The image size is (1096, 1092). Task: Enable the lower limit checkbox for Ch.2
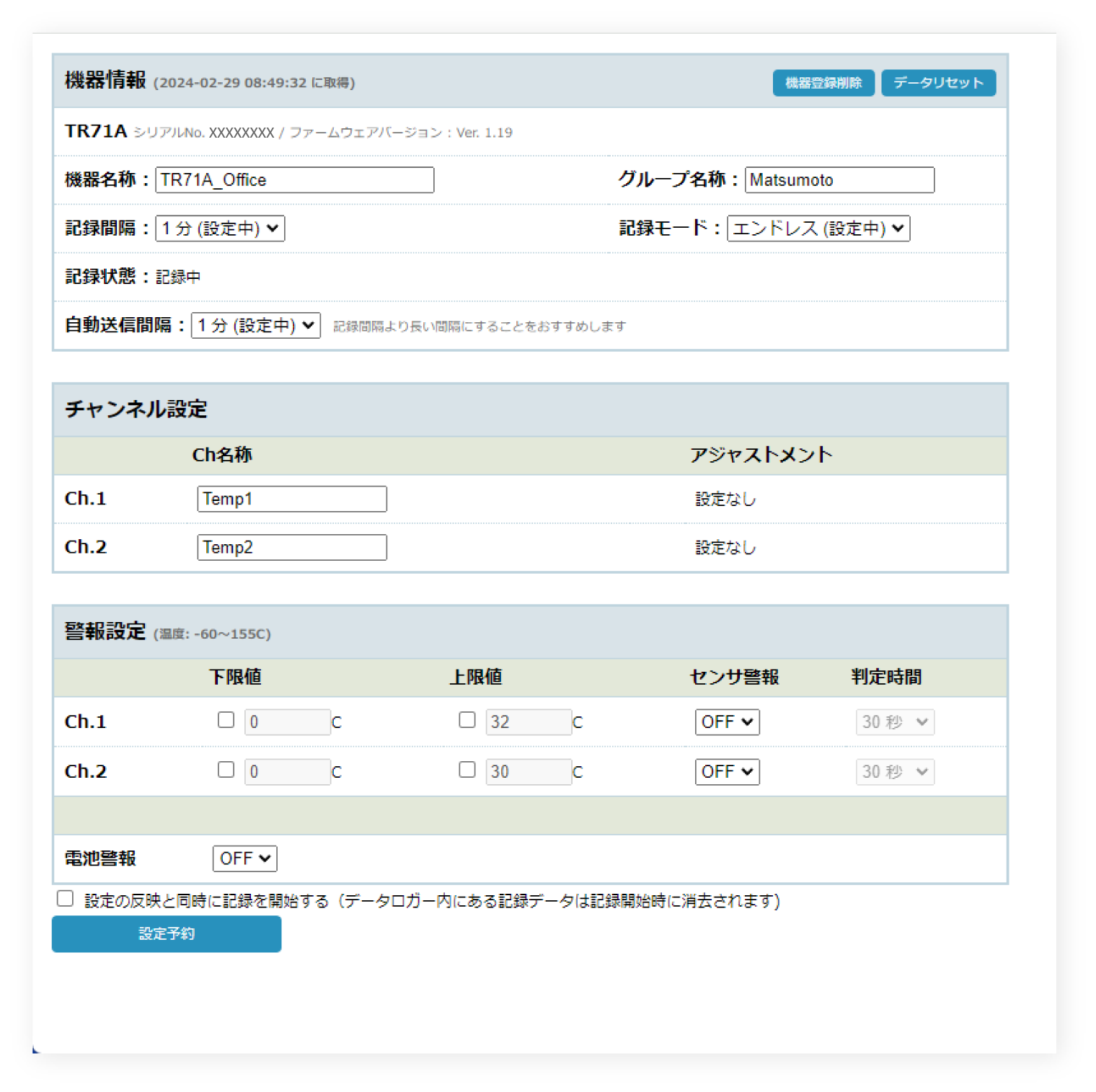click(226, 769)
